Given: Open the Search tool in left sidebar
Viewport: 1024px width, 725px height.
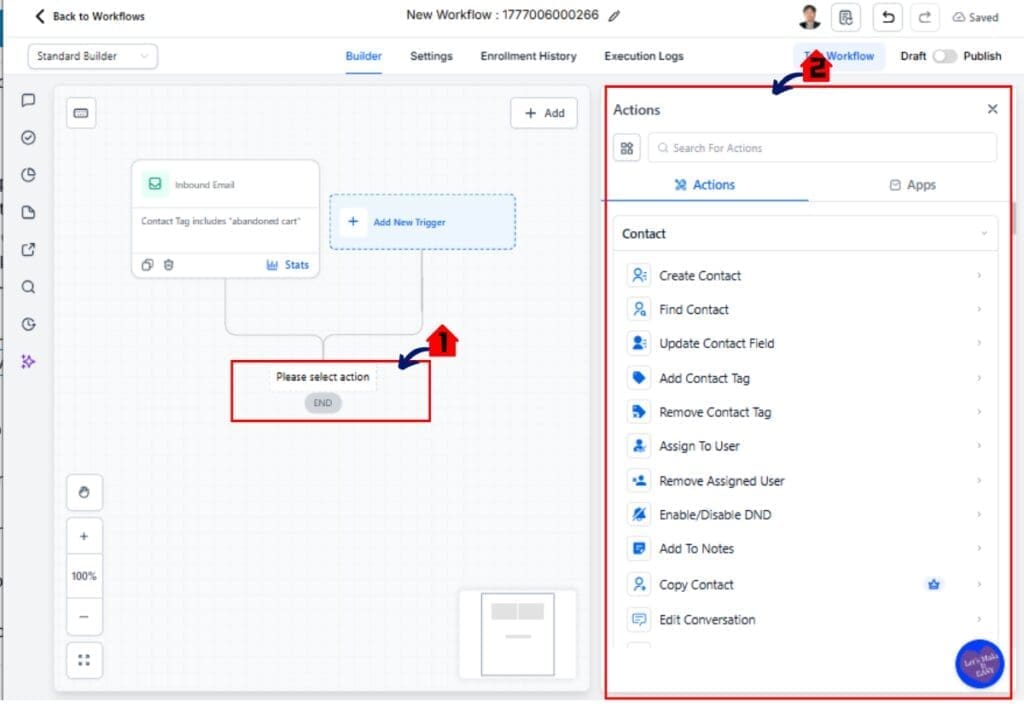Looking at the screenshot, I should pyautogui.click(x=28, y=287).
